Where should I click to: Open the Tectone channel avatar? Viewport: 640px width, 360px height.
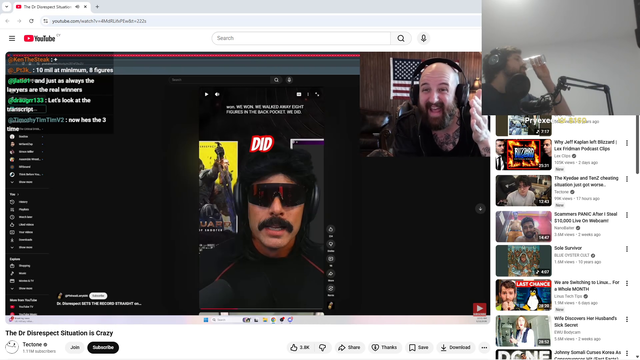(12, 347)
